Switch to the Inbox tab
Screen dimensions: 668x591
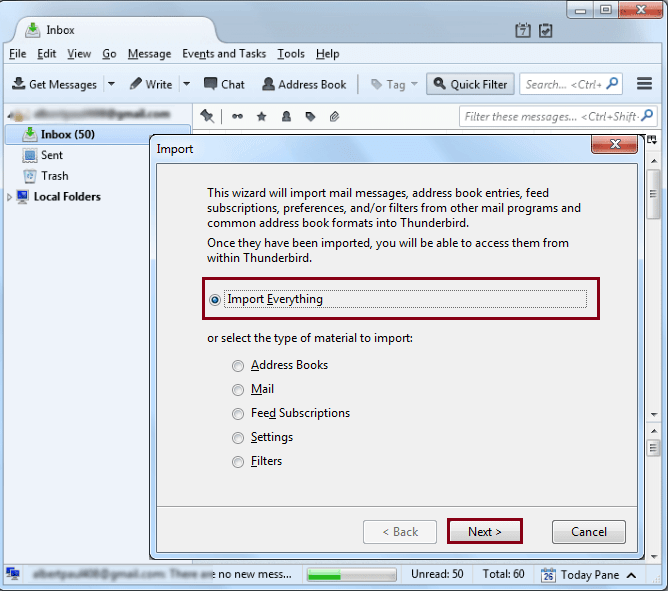115,30
